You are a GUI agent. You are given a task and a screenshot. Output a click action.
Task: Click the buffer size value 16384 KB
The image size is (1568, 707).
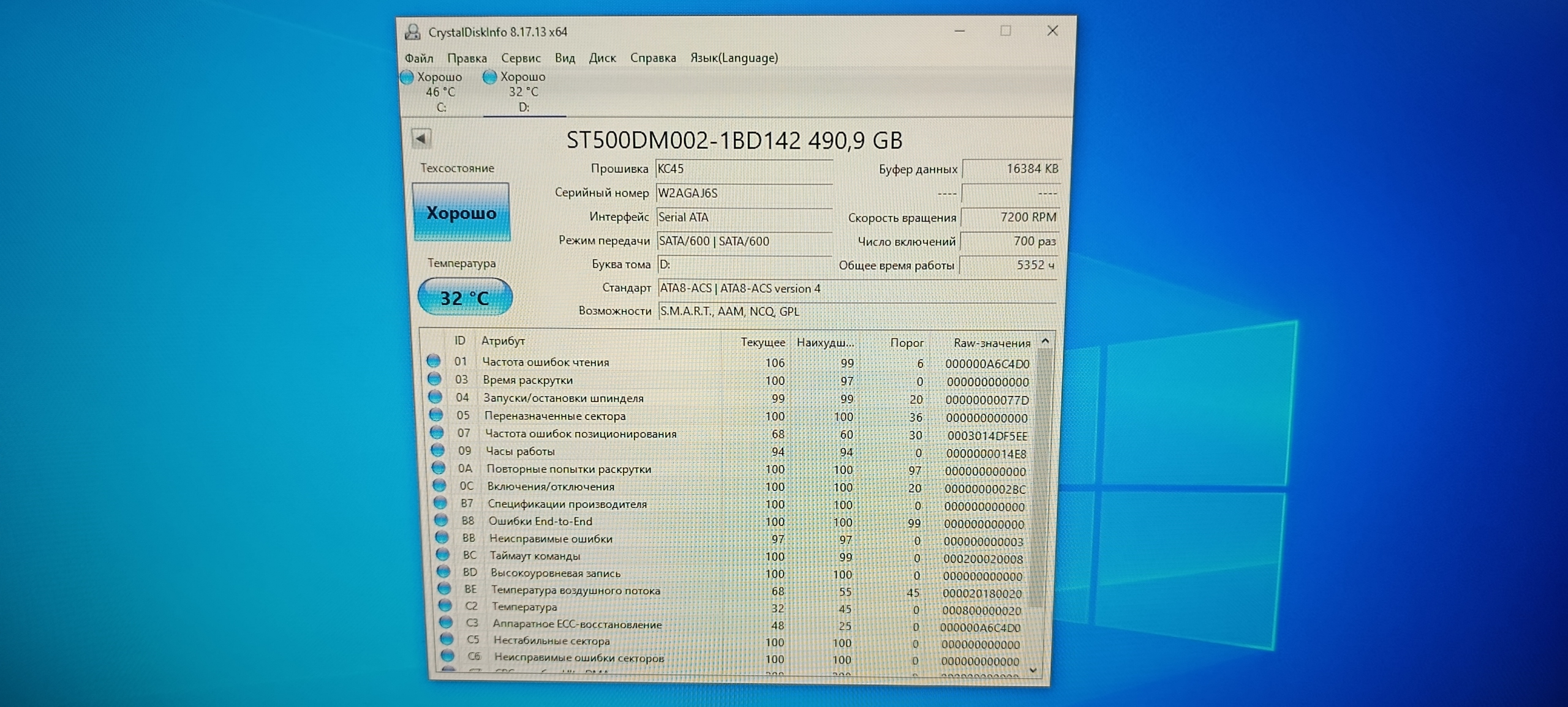[x=1011, y=169]
